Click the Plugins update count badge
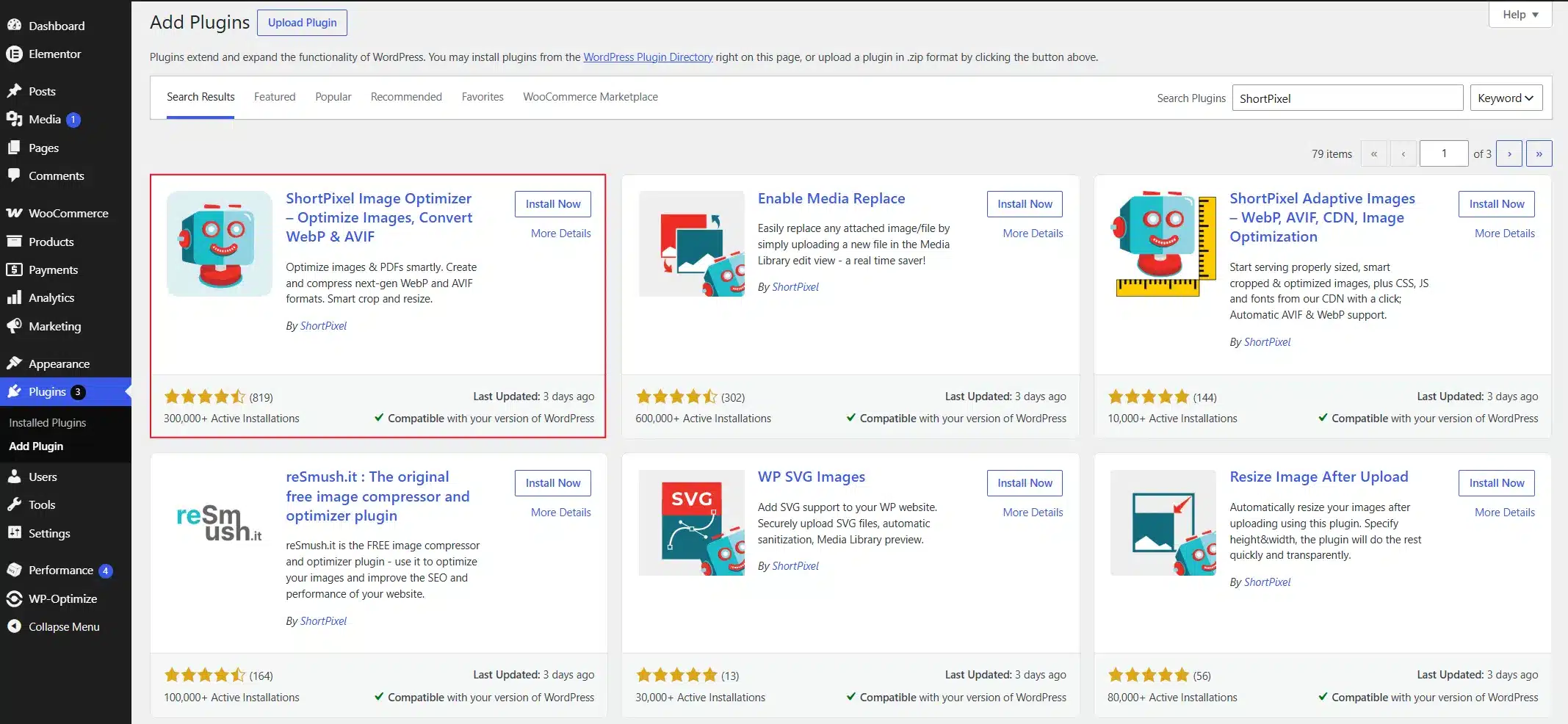The image size is (1568, 724). tap(78, 392)
